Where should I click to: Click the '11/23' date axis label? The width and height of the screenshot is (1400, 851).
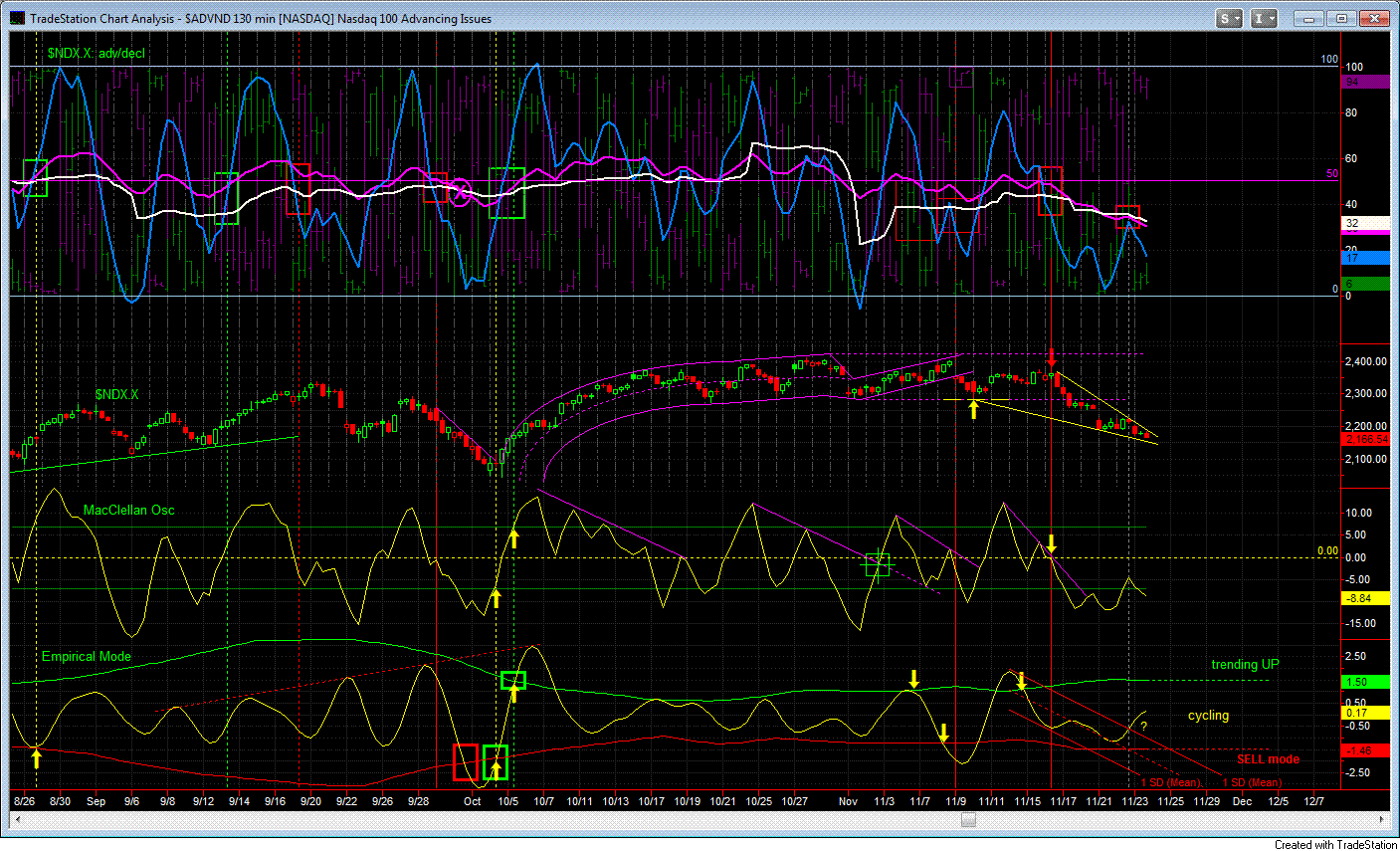(1135, 800)
